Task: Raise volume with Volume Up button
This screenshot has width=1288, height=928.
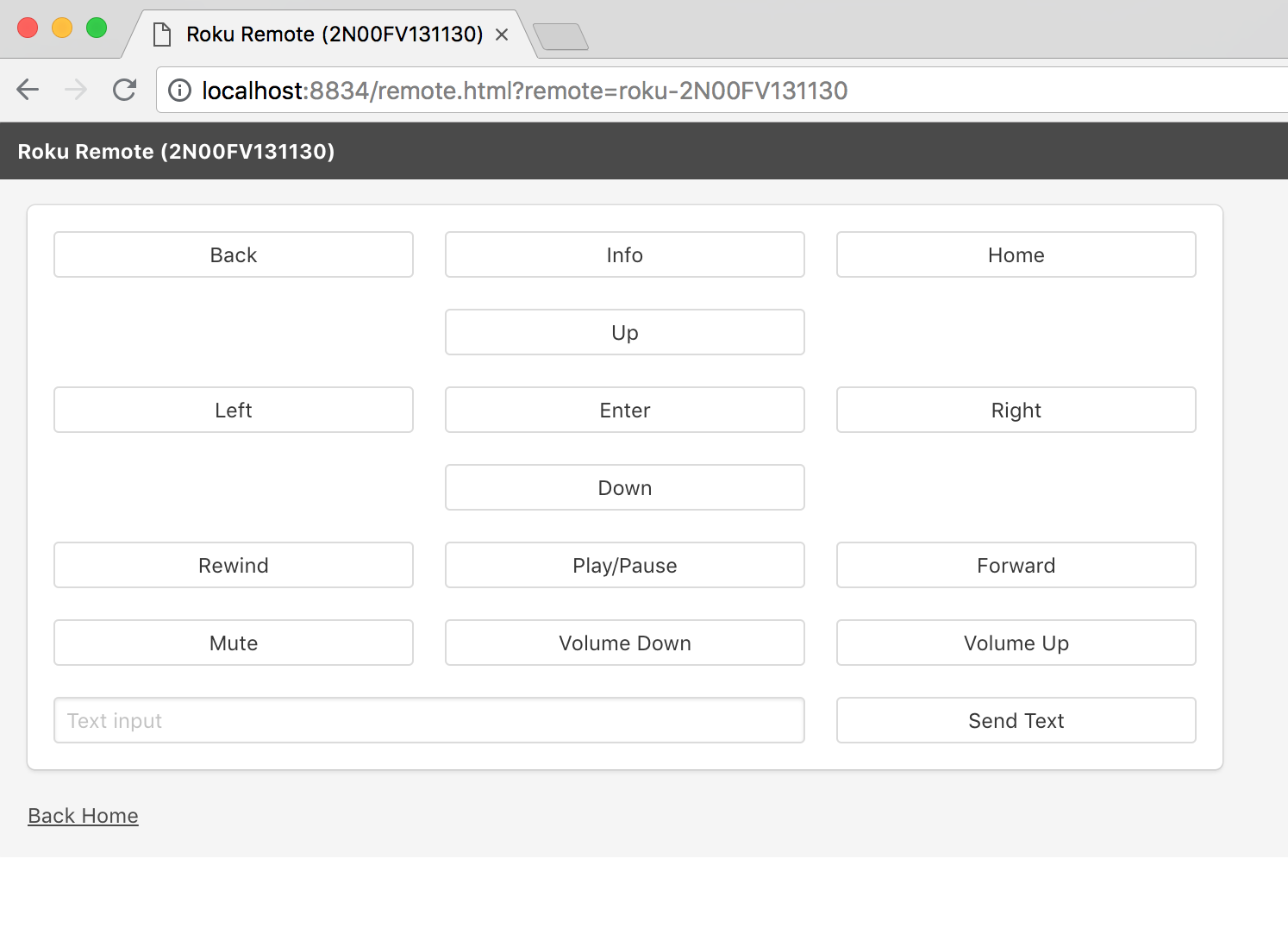Action: coord(1016,643)
